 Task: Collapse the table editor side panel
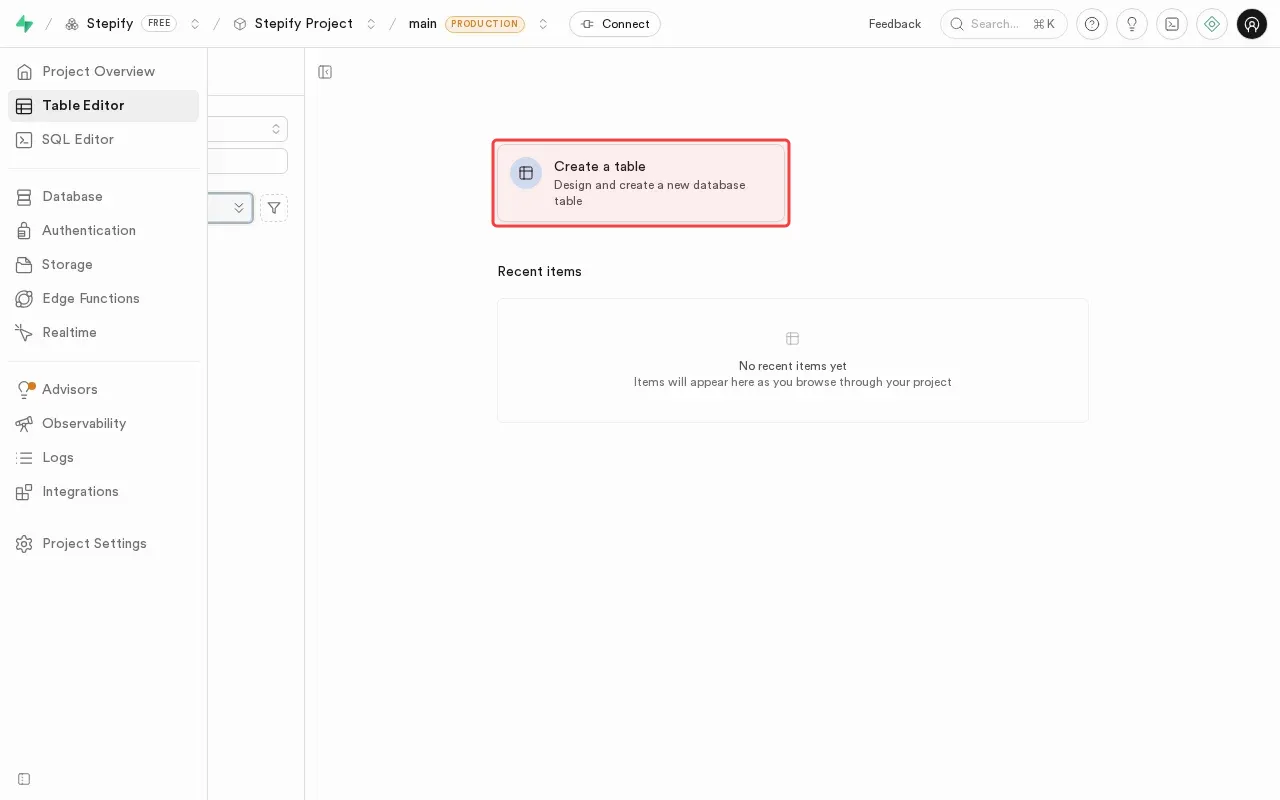point(324,72)
